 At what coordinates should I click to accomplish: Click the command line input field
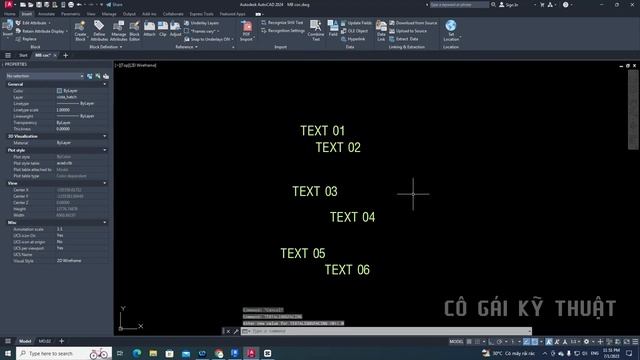[386, 331]
